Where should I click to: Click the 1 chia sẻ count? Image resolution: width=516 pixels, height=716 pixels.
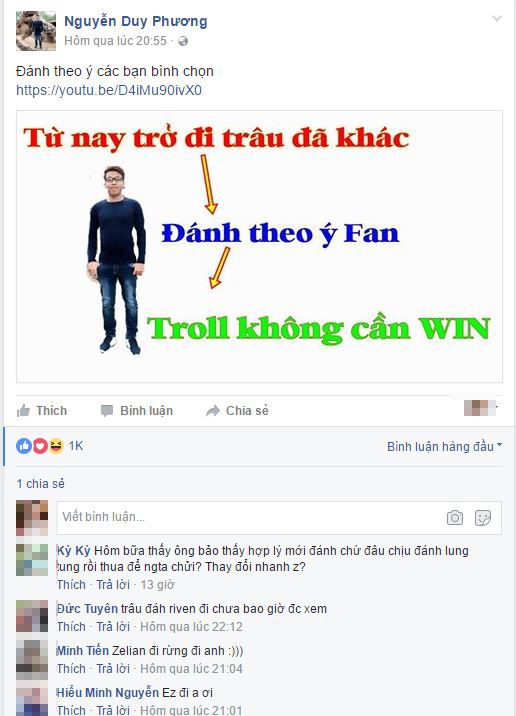click(x=41, y=484)
